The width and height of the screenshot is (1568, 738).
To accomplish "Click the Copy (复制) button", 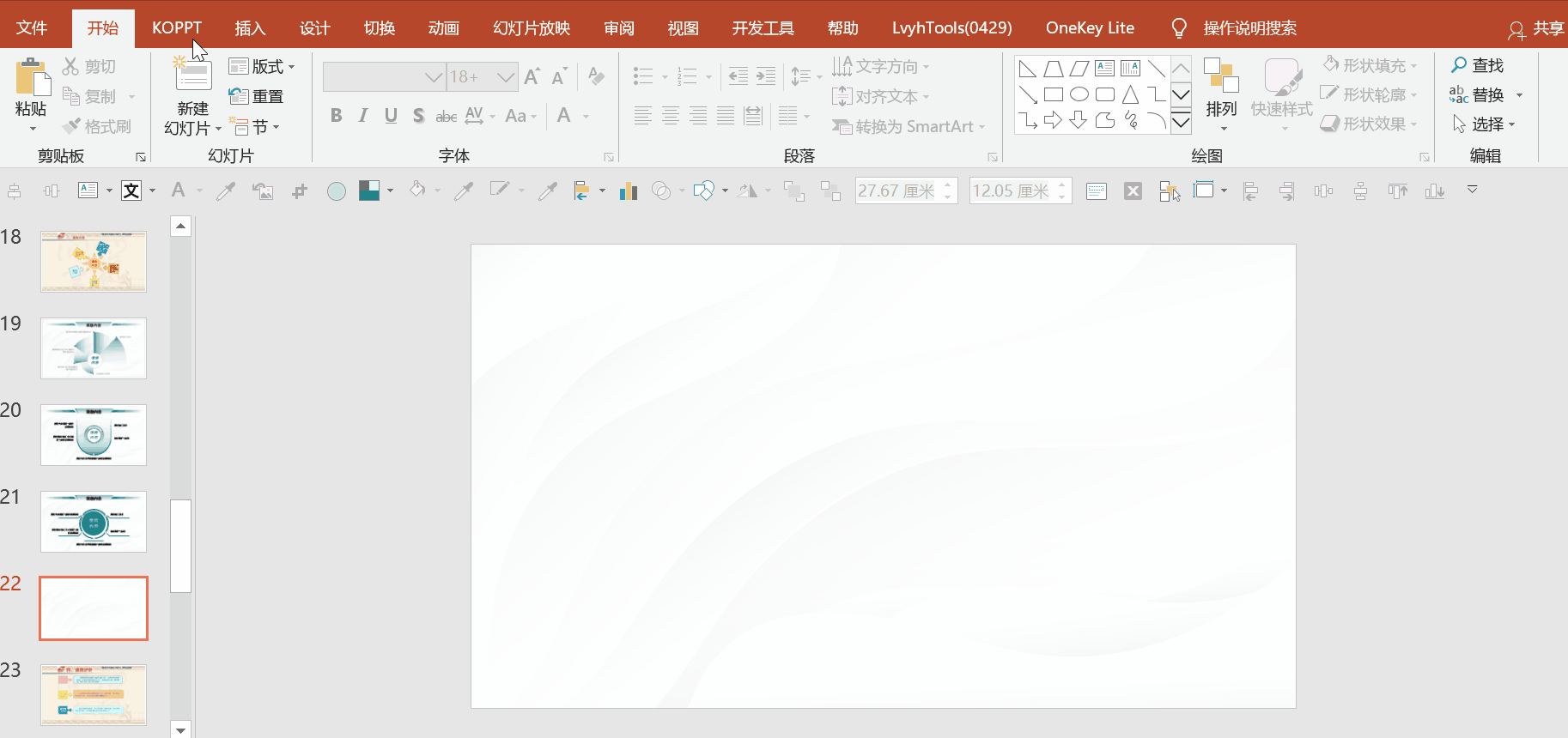I will coord(89,96).
